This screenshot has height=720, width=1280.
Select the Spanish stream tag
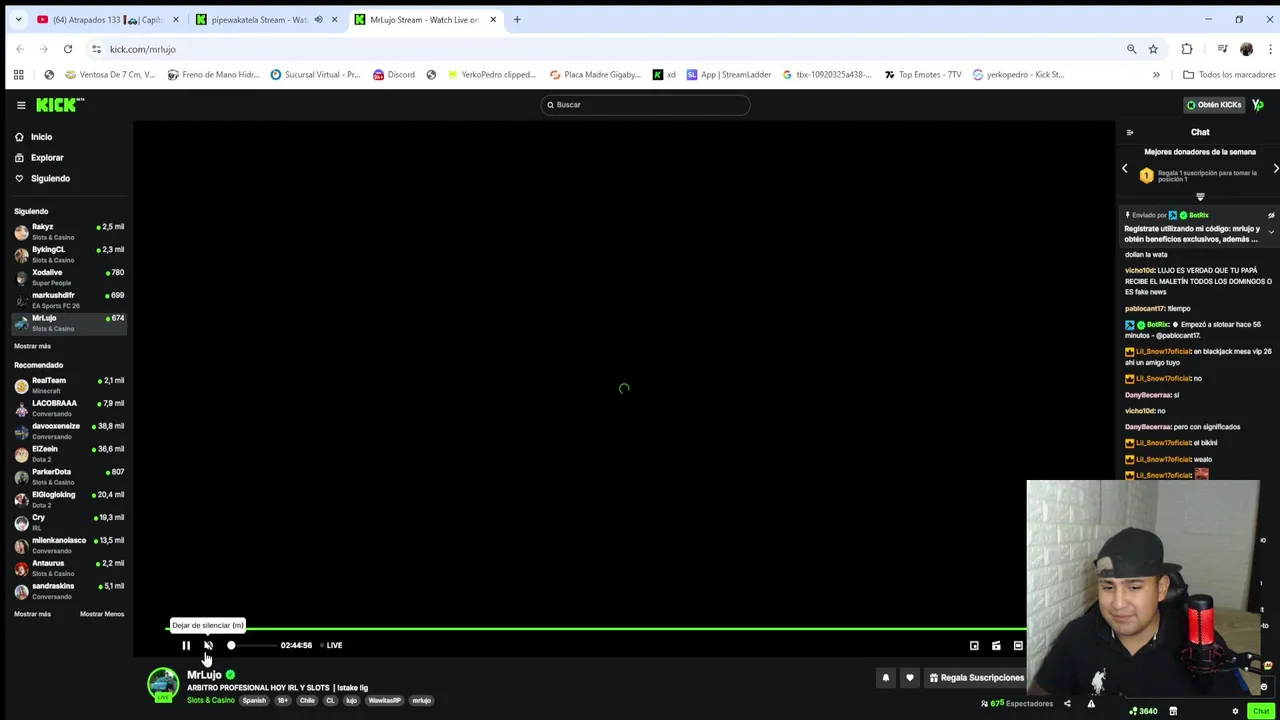click(254, 701)
